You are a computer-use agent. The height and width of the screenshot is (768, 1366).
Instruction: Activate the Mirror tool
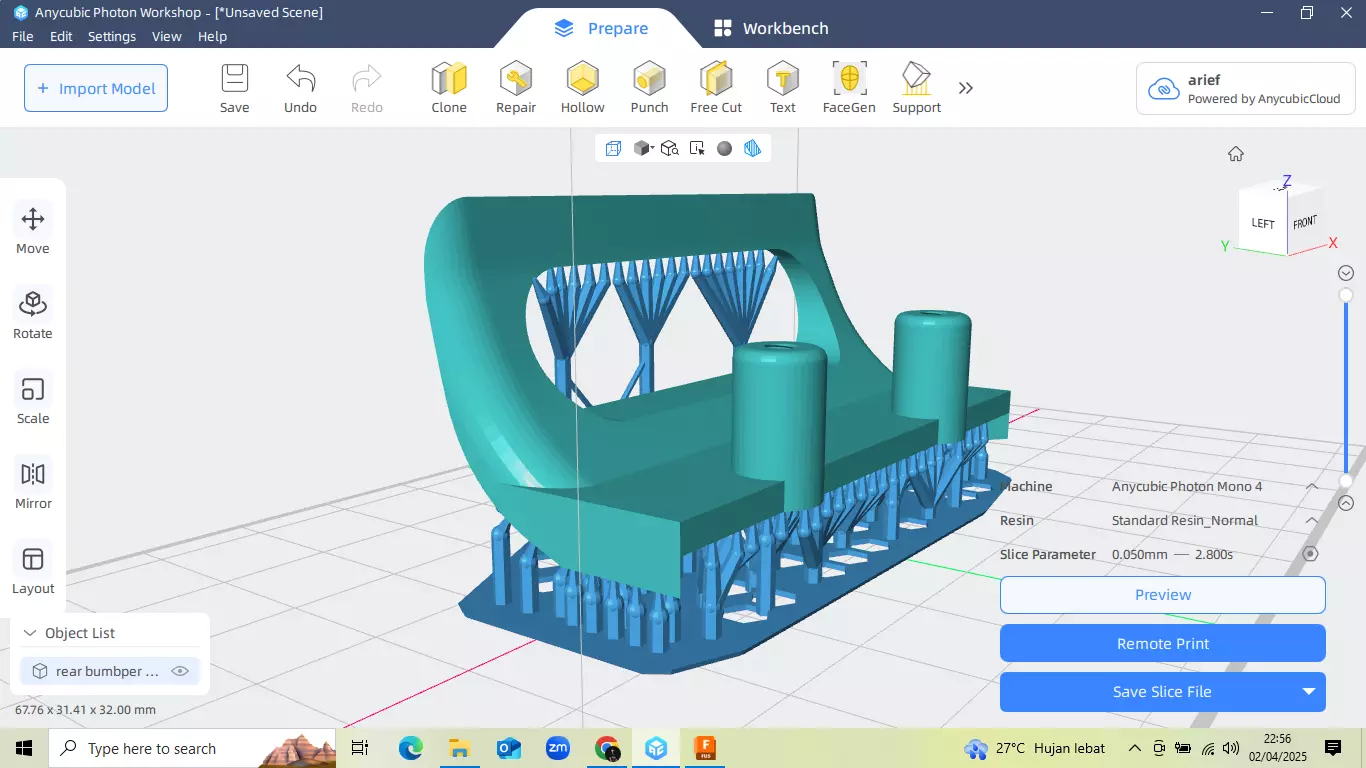[x=33, y=484]
